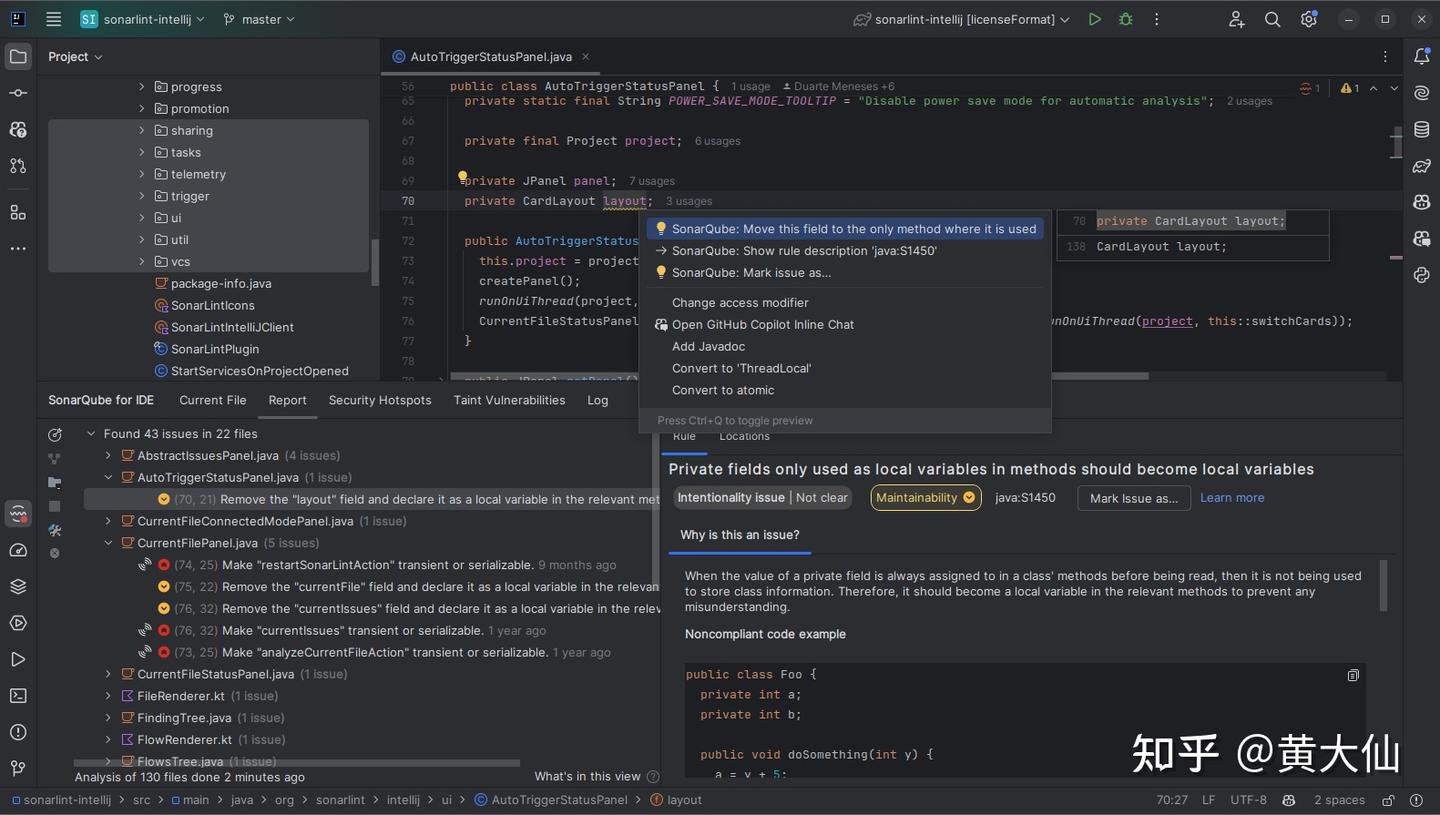This screenshot has height=815, width=1440.
Task: Click the Search Everywhere magnifier icon
Action: pyautogui.click(x=1272, y=19)
